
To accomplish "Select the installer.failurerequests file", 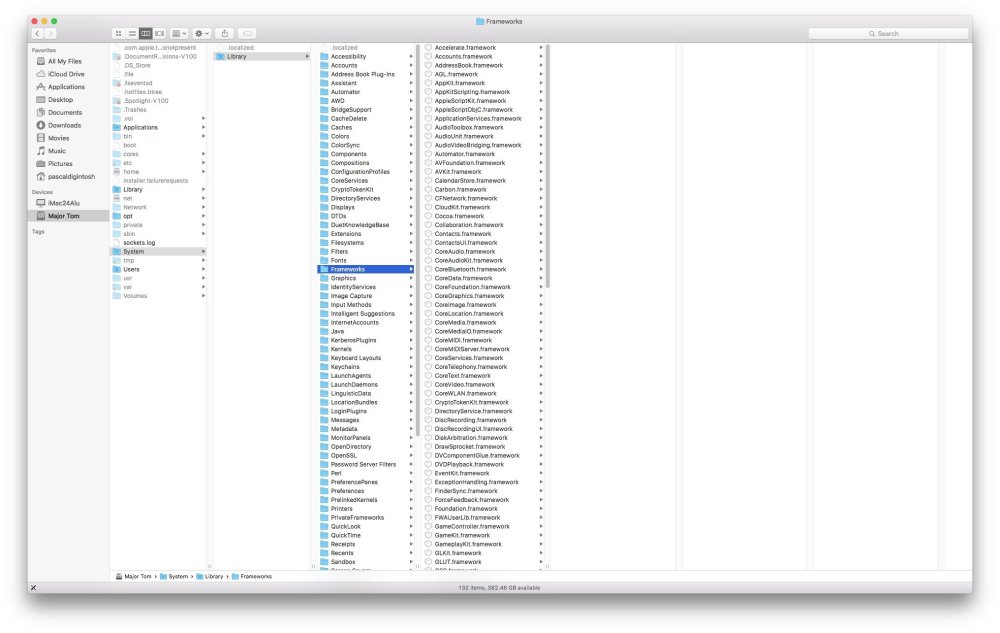I will tap(158, 180).
